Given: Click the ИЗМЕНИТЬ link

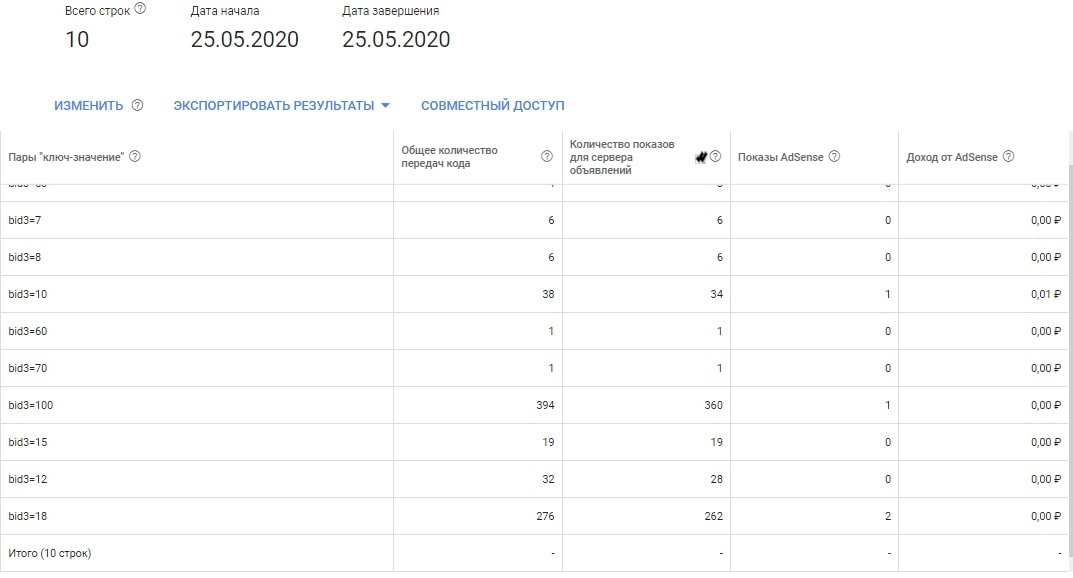Looking at the screenshot, I should tap(89, 106).
